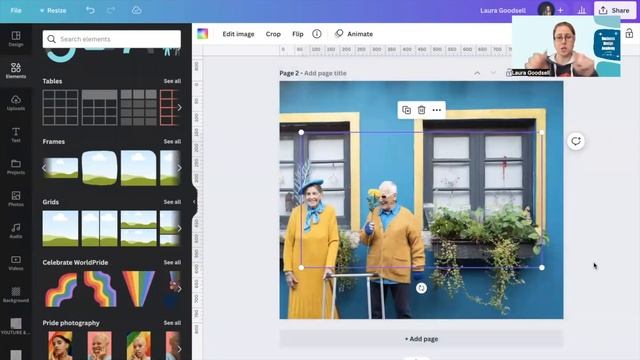Pick the rainbow triangle graphic
The image size is (640, 360).
[139, 289]
